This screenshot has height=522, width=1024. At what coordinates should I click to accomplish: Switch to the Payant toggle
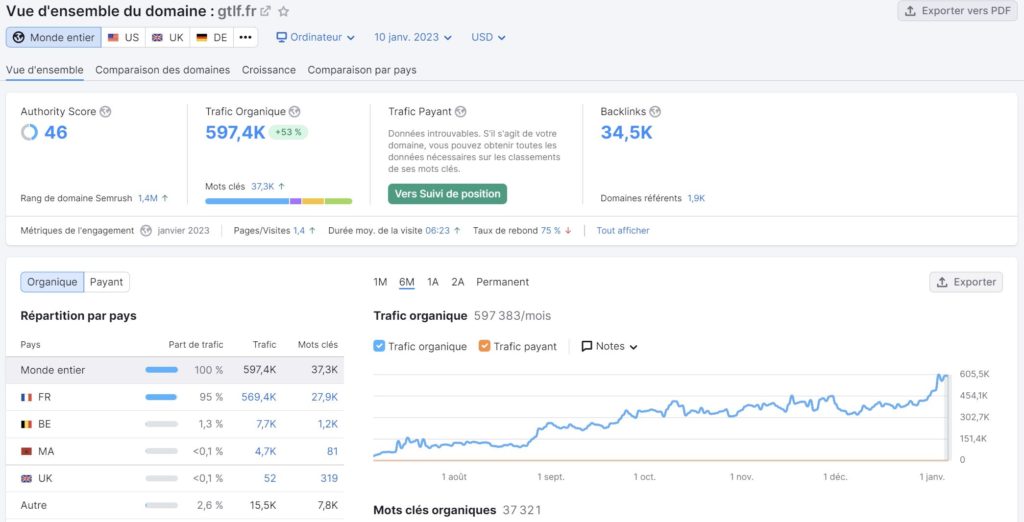pos(106,282)
